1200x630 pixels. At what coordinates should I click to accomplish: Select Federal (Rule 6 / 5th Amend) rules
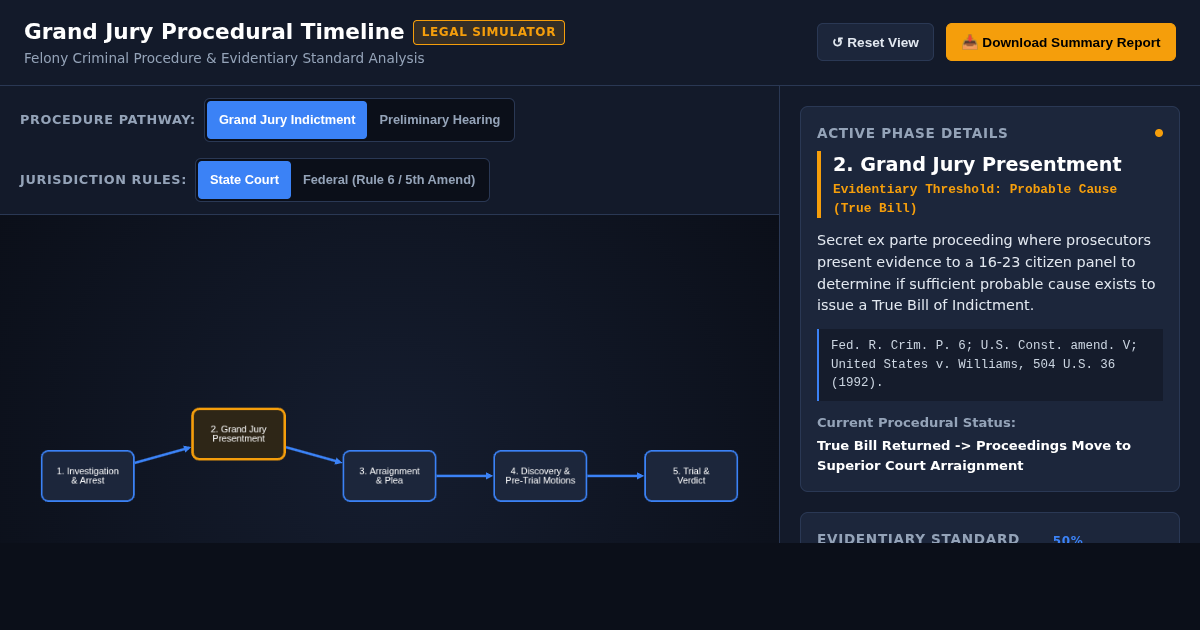pos(389,180)
